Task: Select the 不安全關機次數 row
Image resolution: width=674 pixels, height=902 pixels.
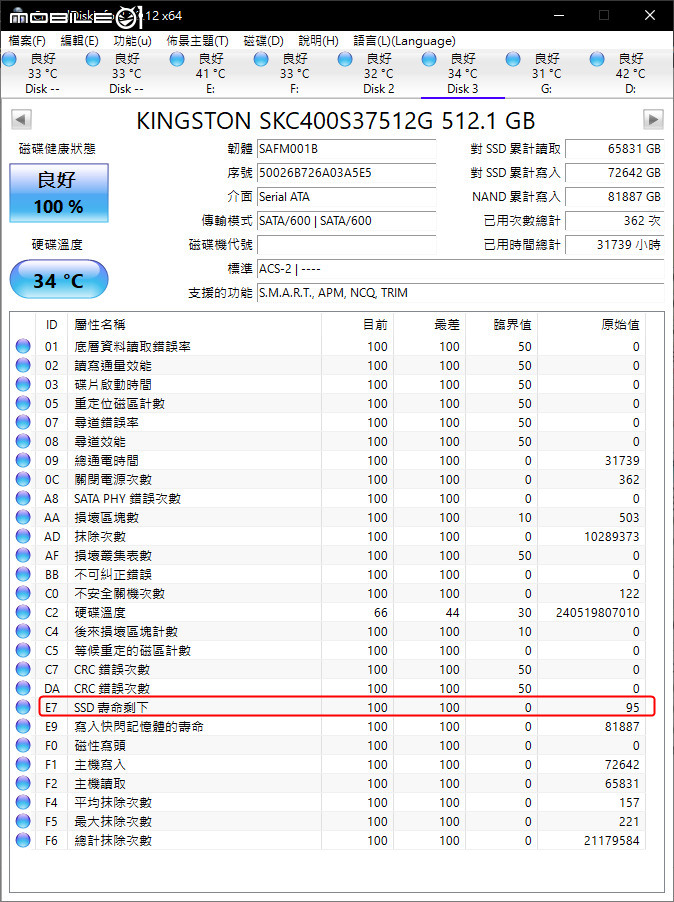Action: pyautogui.click(x=329, y=593)
